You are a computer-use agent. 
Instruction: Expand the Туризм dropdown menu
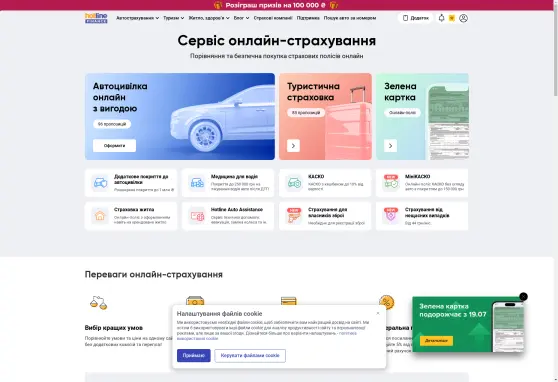(x=174, y=18)
